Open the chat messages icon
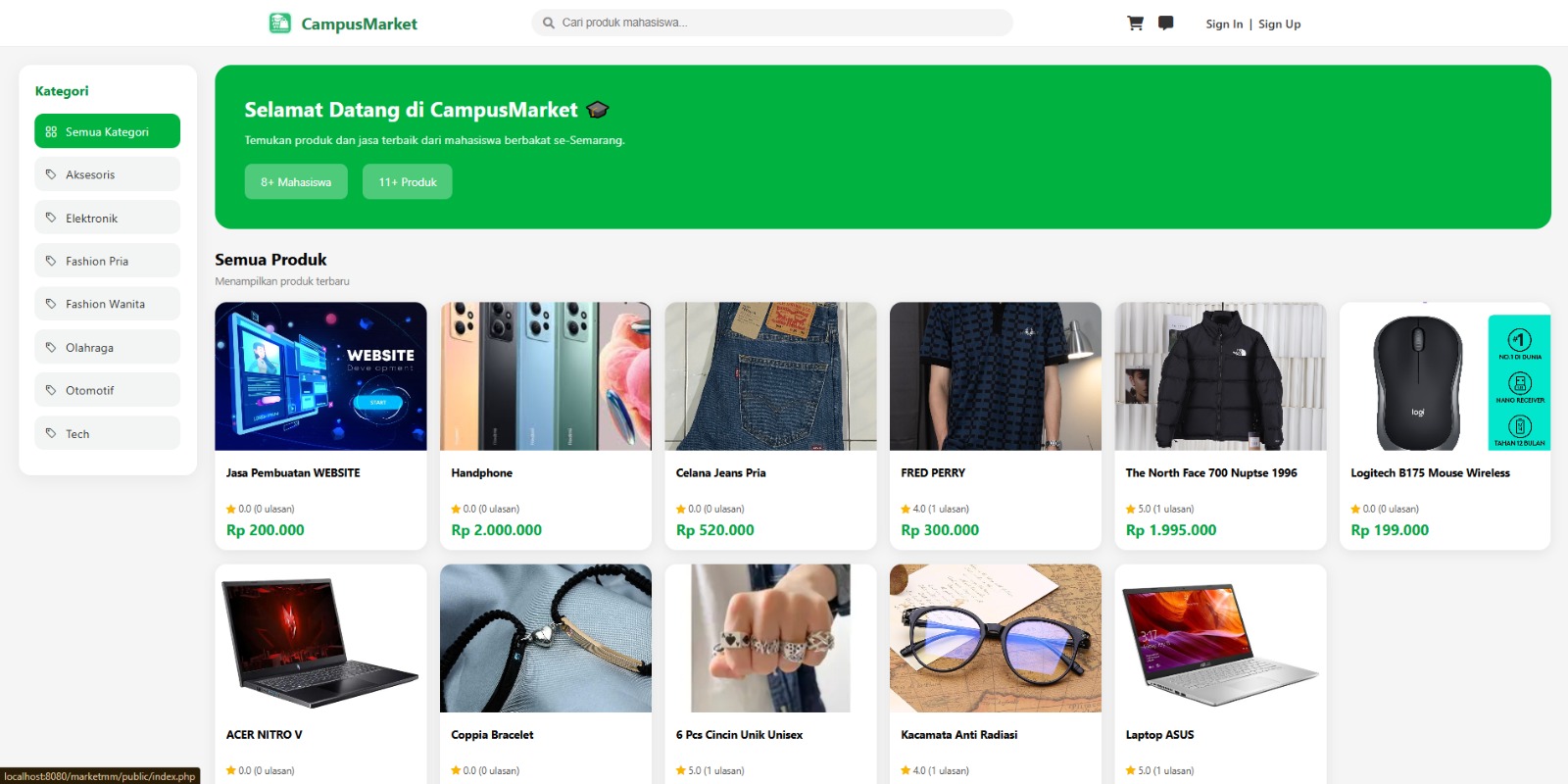 pyautogui.click(x=1165, y=24)
